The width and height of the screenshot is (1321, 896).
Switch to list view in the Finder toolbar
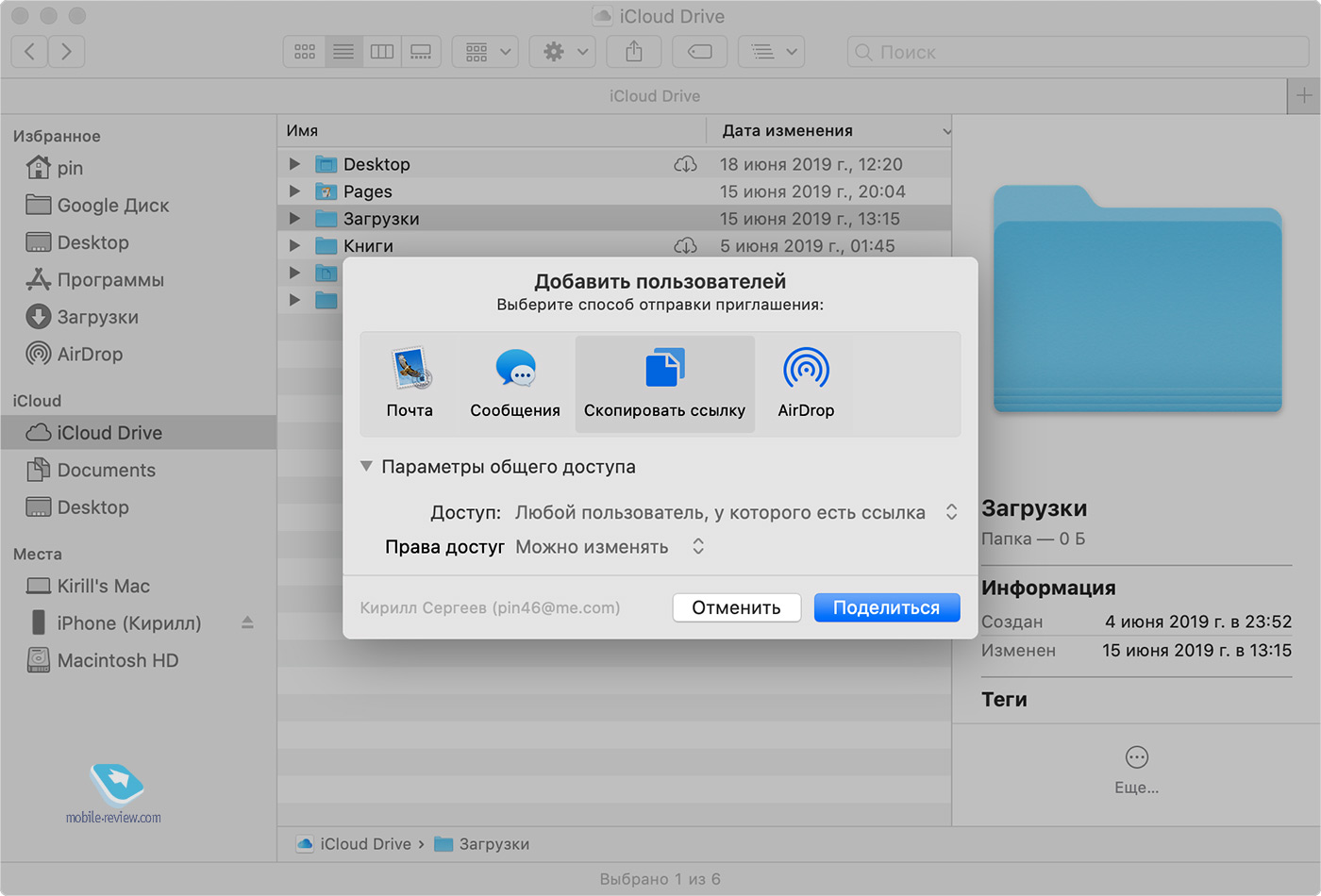click(x=343, y=52)
